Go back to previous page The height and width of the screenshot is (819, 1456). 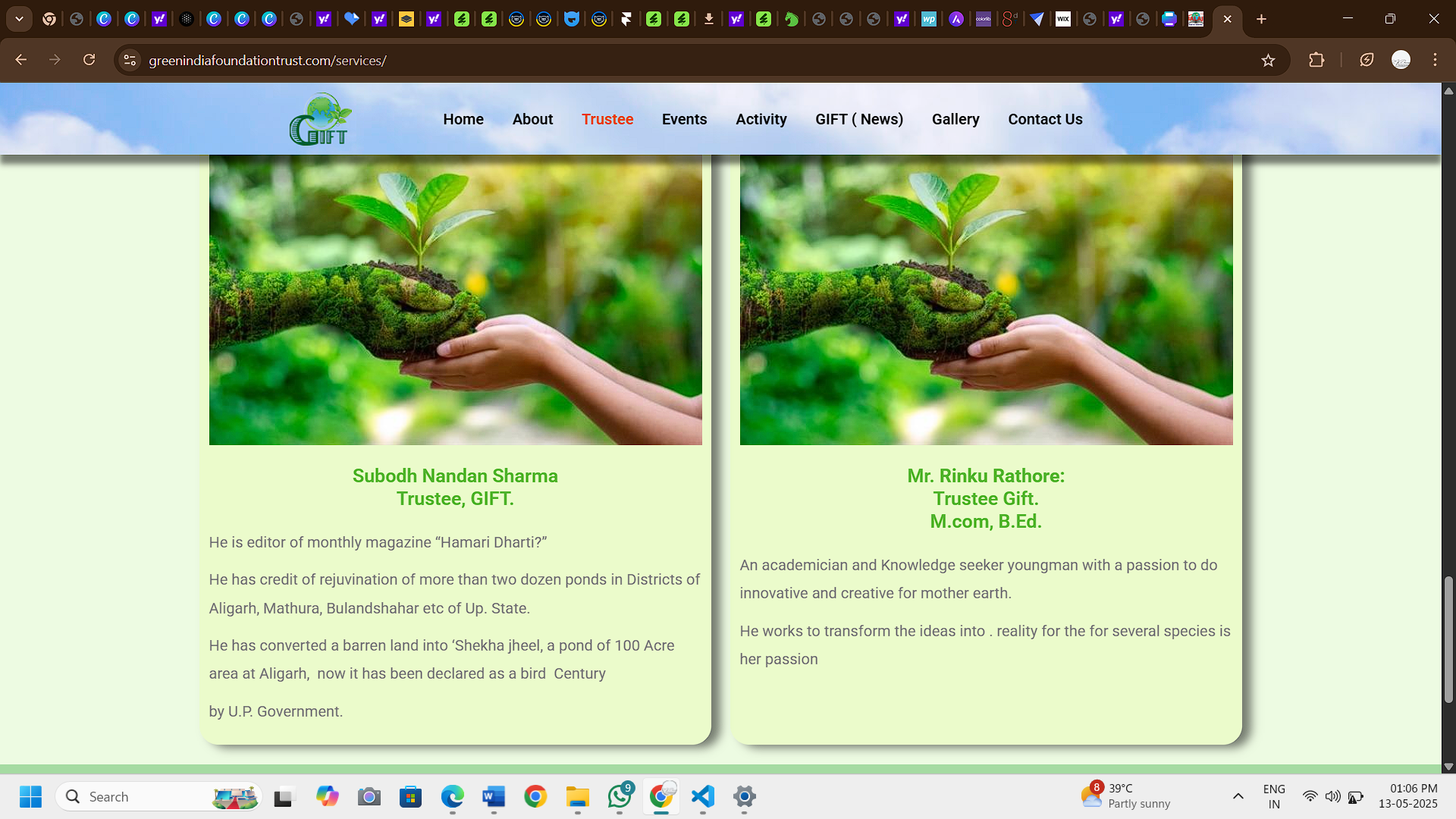point(21,60)
